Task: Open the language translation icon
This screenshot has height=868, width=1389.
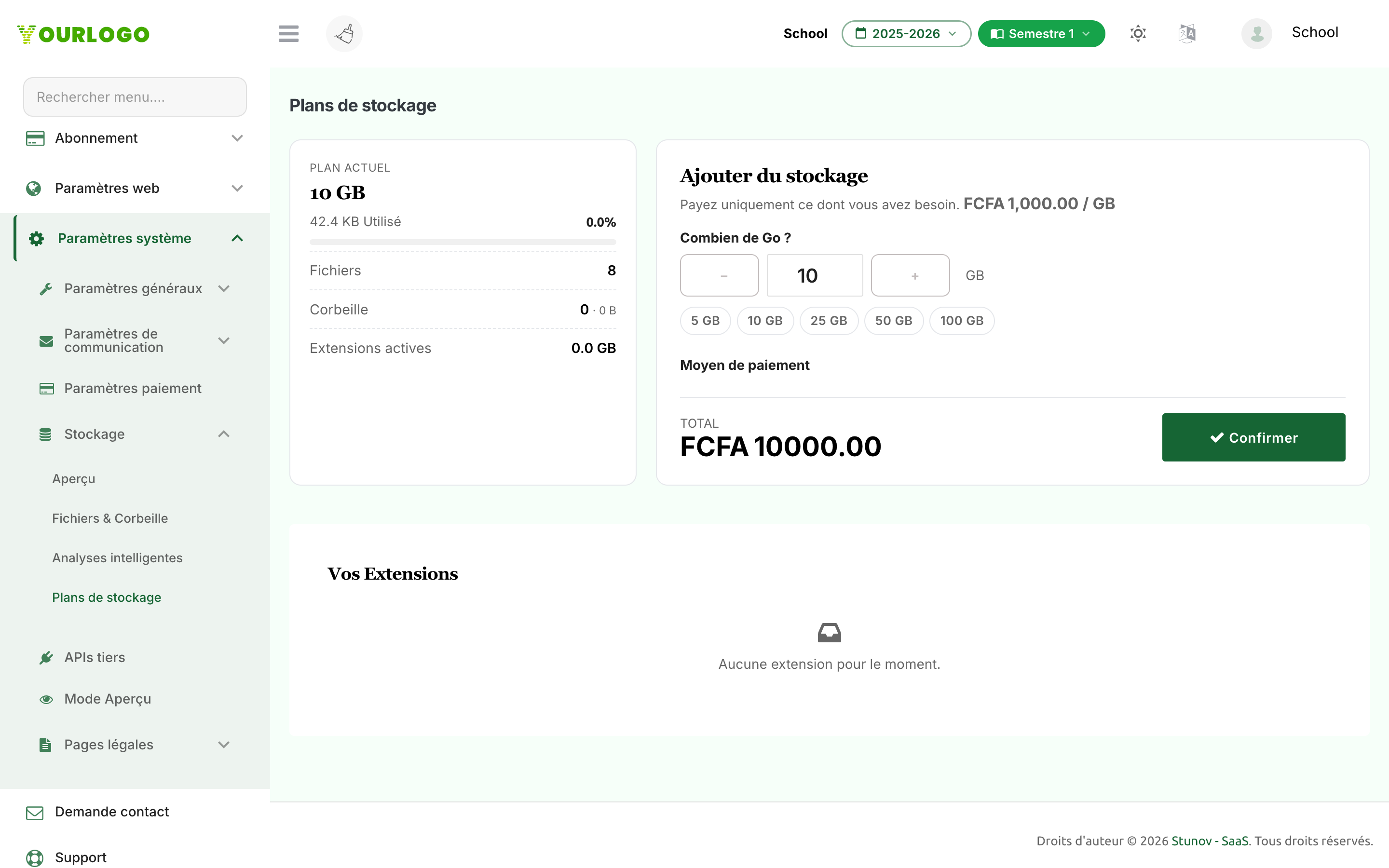Action: pos(1187,33)
